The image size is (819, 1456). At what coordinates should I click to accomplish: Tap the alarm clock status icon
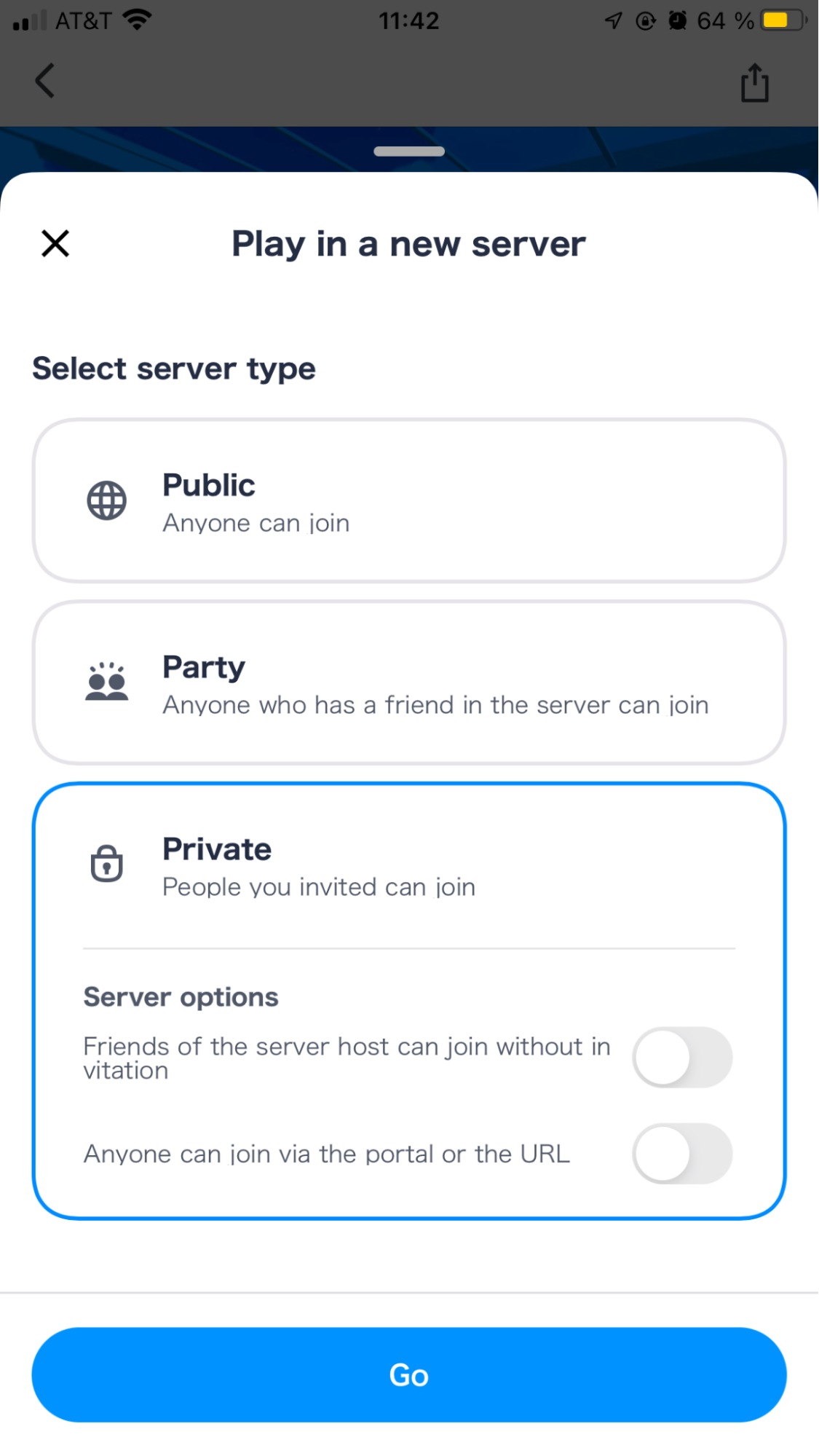(678, 20)
